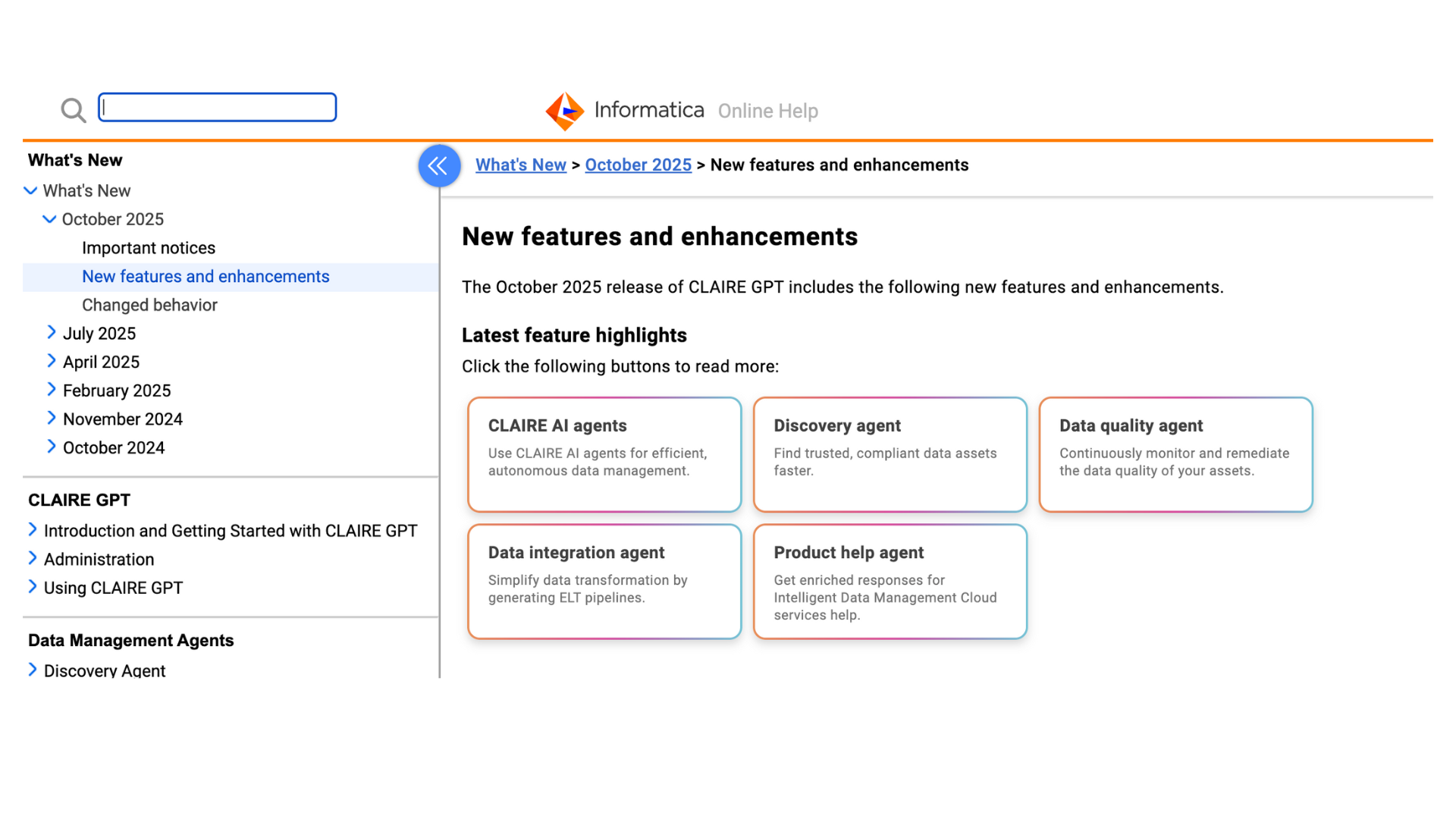
Task: Select Changed behavior in sidebar
Action: [x=149, y=305]
